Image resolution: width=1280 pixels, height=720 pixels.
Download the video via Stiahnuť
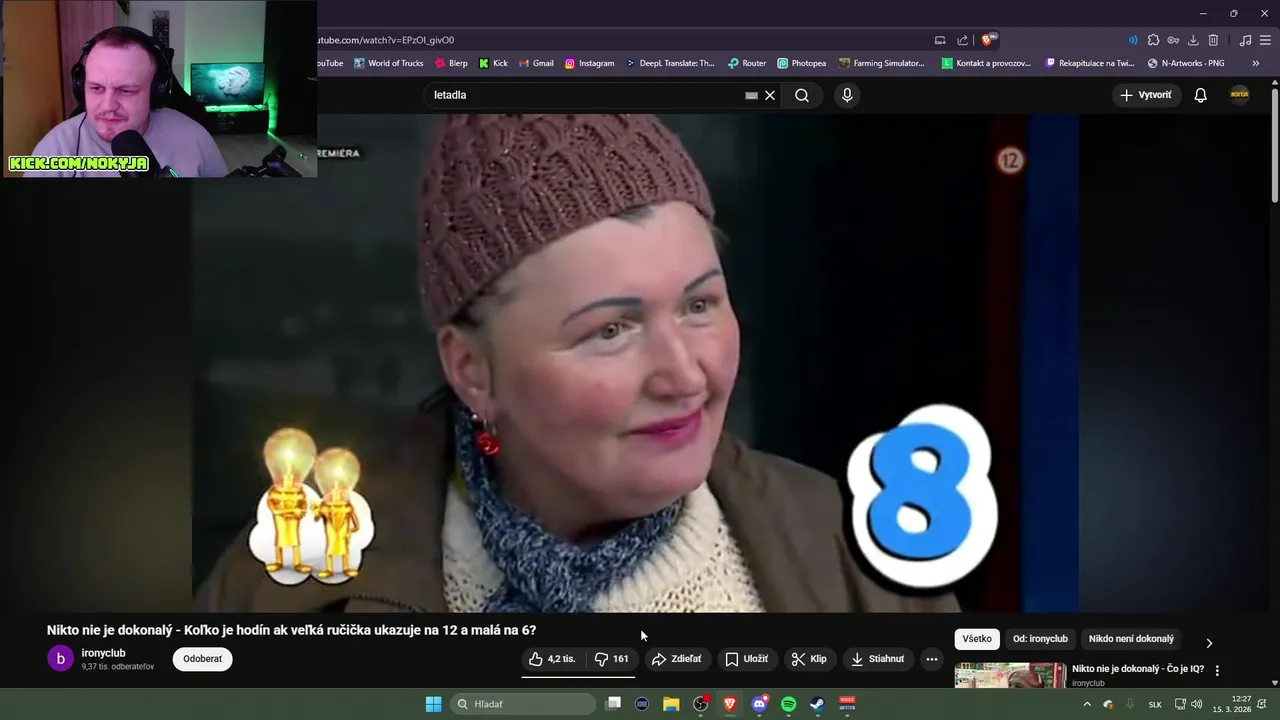click(x=877, y=659)
